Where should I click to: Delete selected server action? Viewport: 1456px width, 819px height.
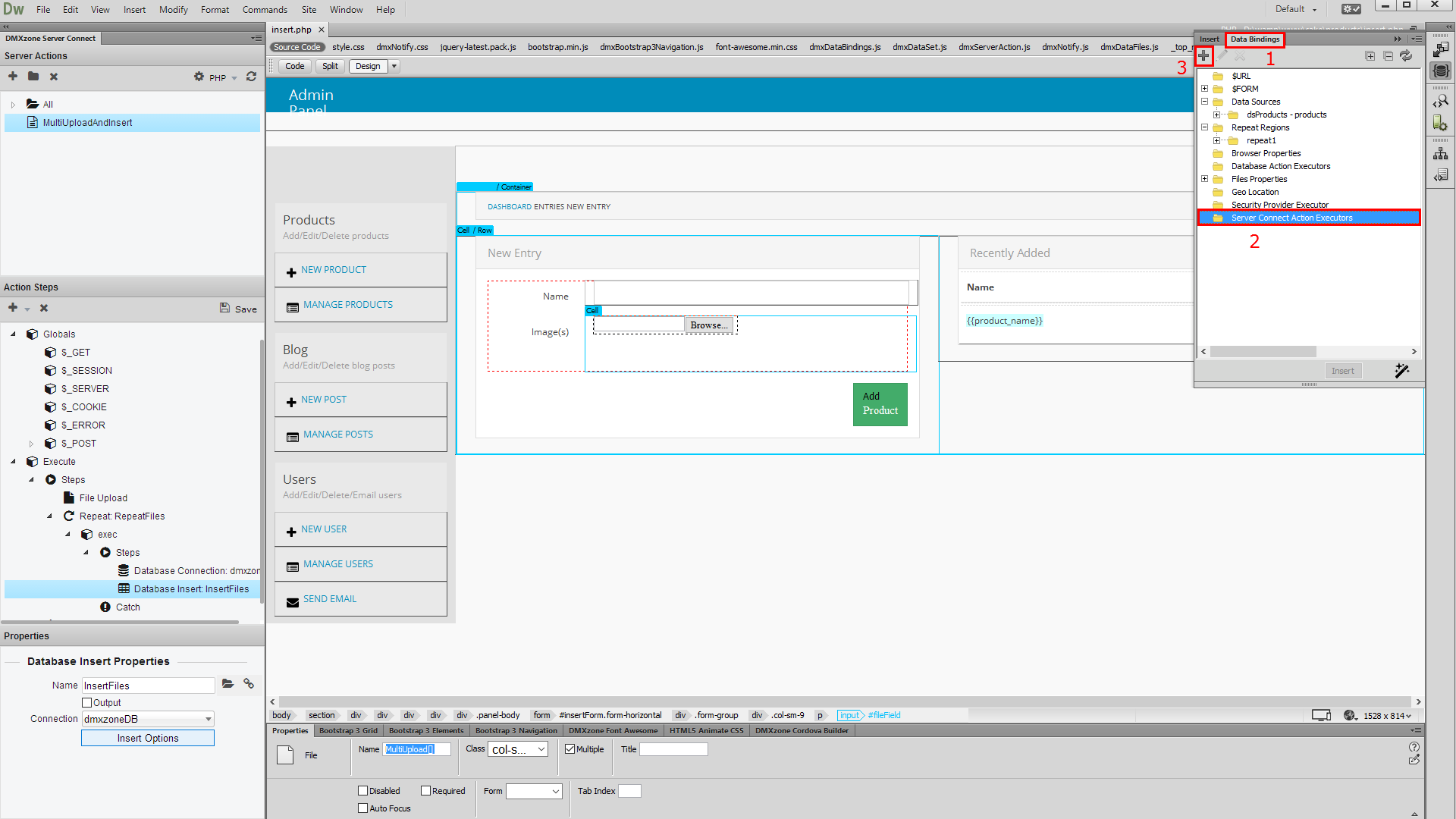(54, 77)
